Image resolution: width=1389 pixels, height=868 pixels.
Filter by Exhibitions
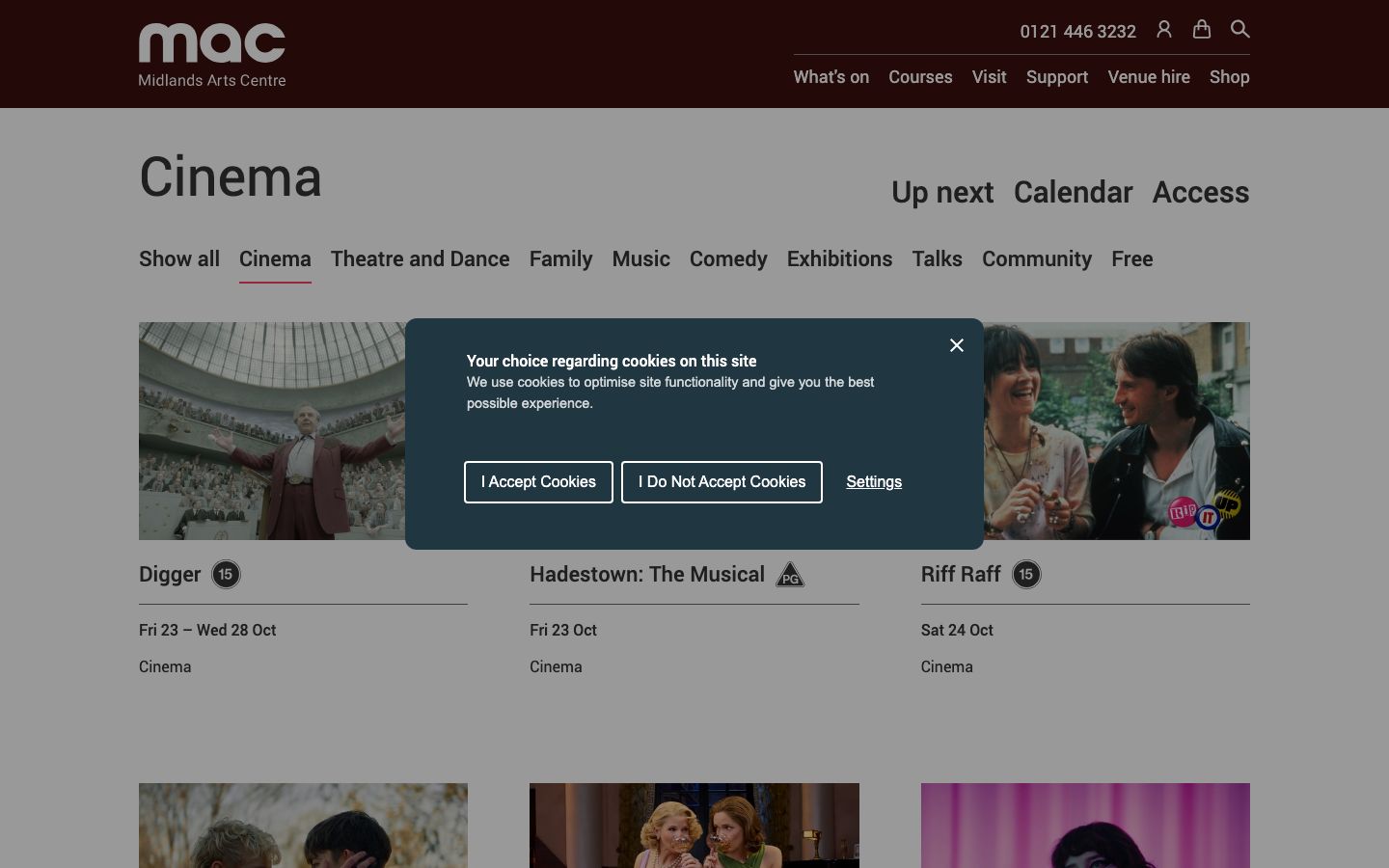coord(840,259)
